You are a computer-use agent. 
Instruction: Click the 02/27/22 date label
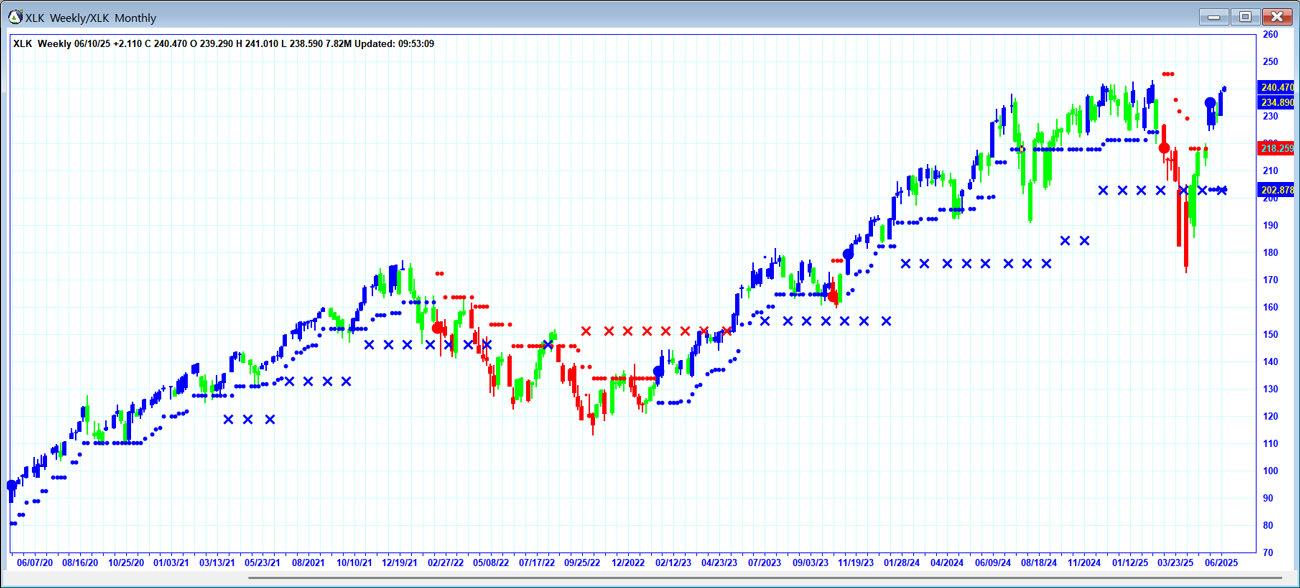(447, 562)
